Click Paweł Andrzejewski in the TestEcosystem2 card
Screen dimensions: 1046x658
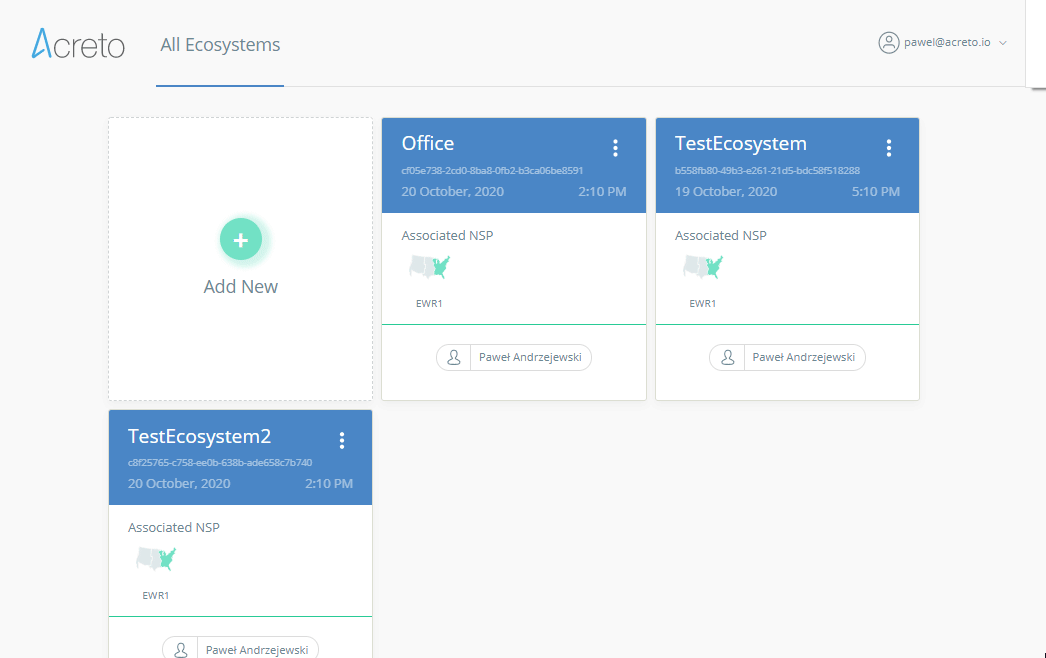257,650
